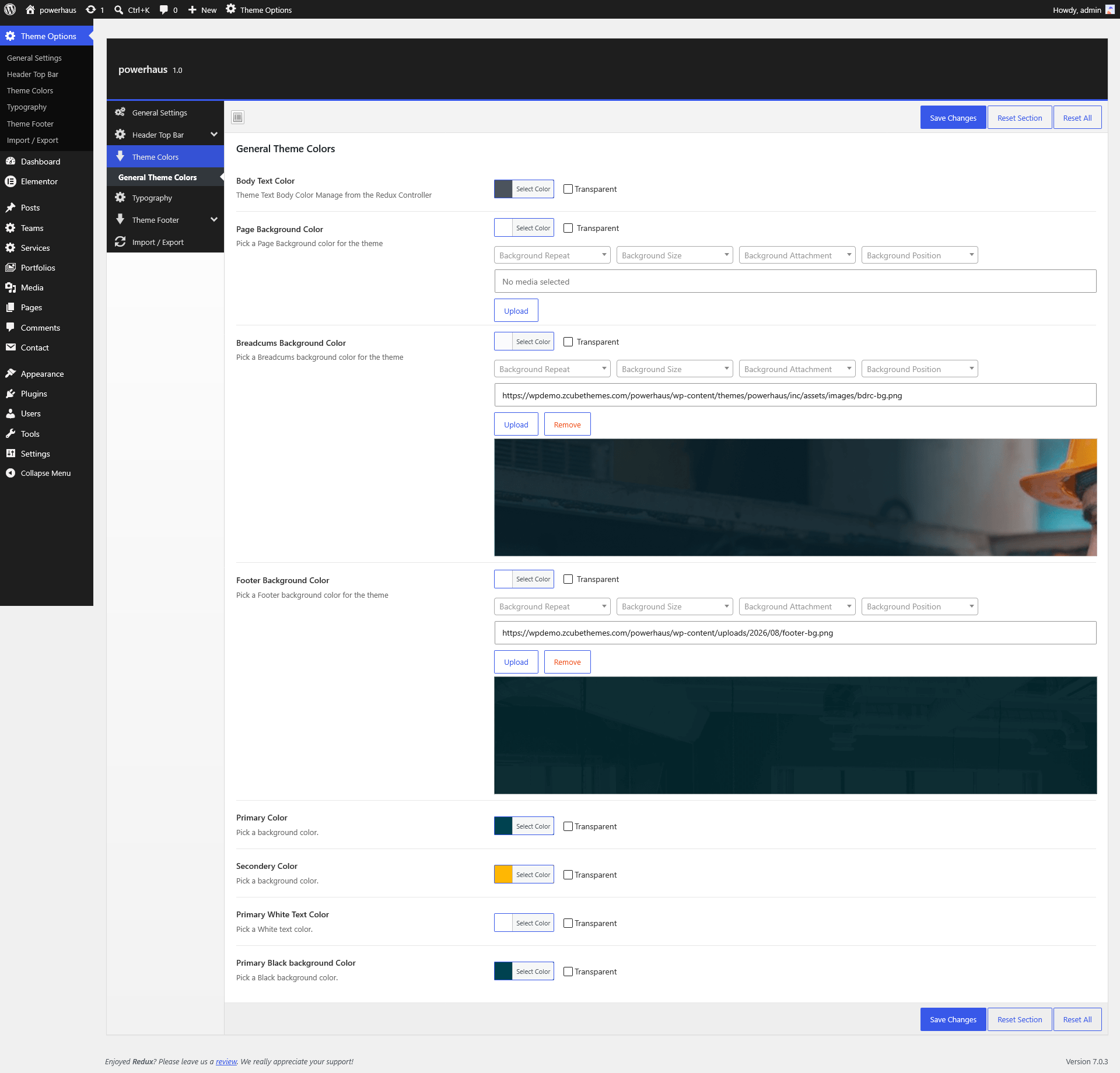Click the Settings sliders icon
The width and height of the screenshot is (1120, 1073).
pos(10,454)
